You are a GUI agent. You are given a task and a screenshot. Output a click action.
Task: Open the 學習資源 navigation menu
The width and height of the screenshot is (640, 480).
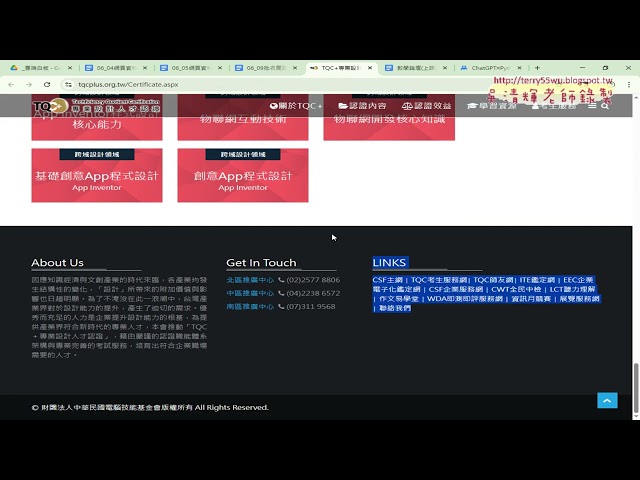click(492, 106)
